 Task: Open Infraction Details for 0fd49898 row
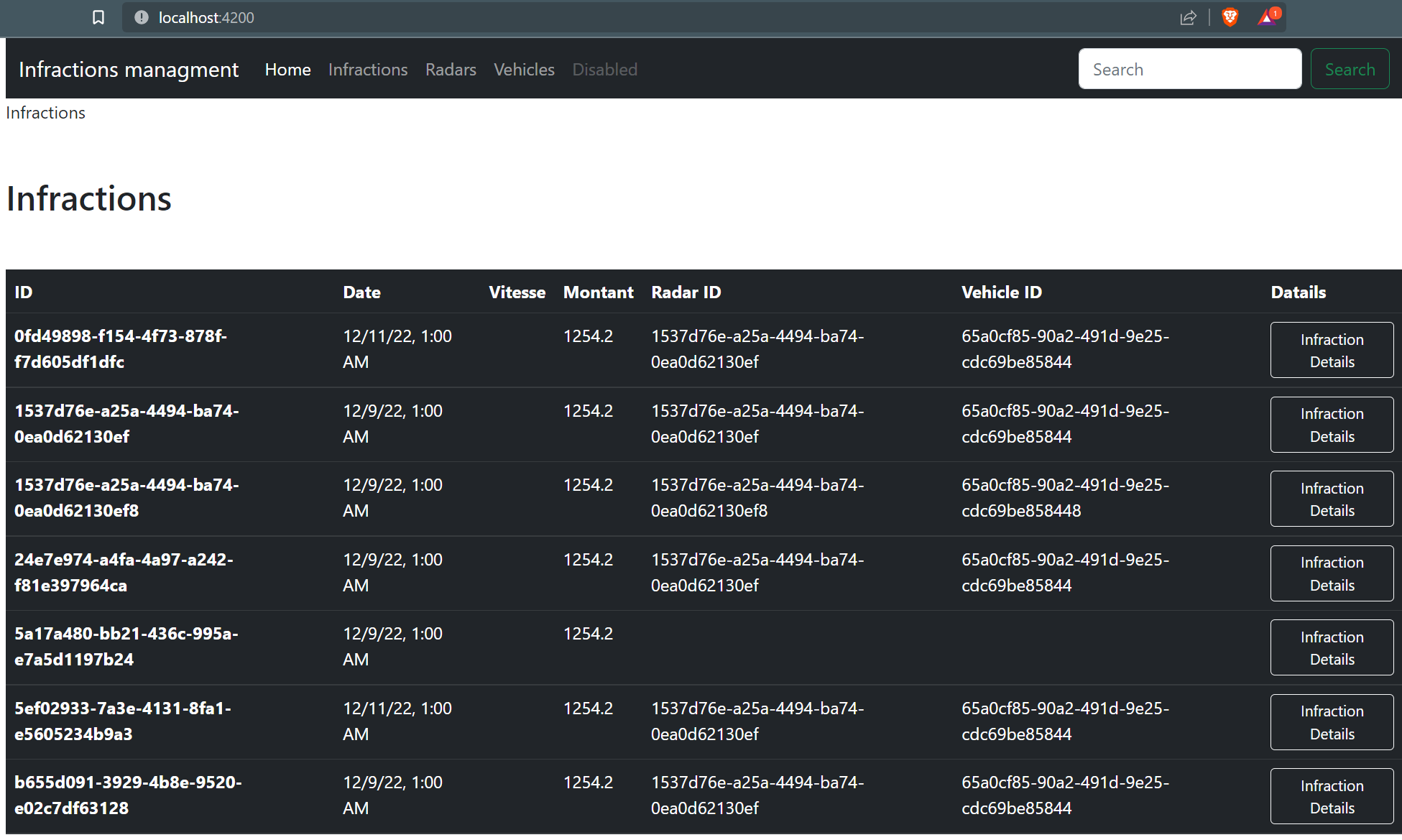point(1332,350)
